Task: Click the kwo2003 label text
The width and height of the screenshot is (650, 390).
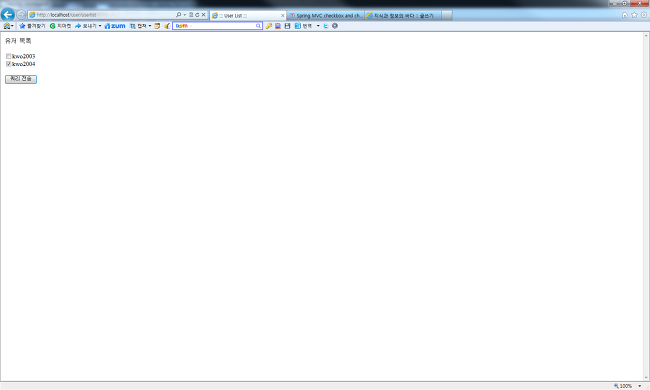Action: pyautogui.click(x=24, y=56)
